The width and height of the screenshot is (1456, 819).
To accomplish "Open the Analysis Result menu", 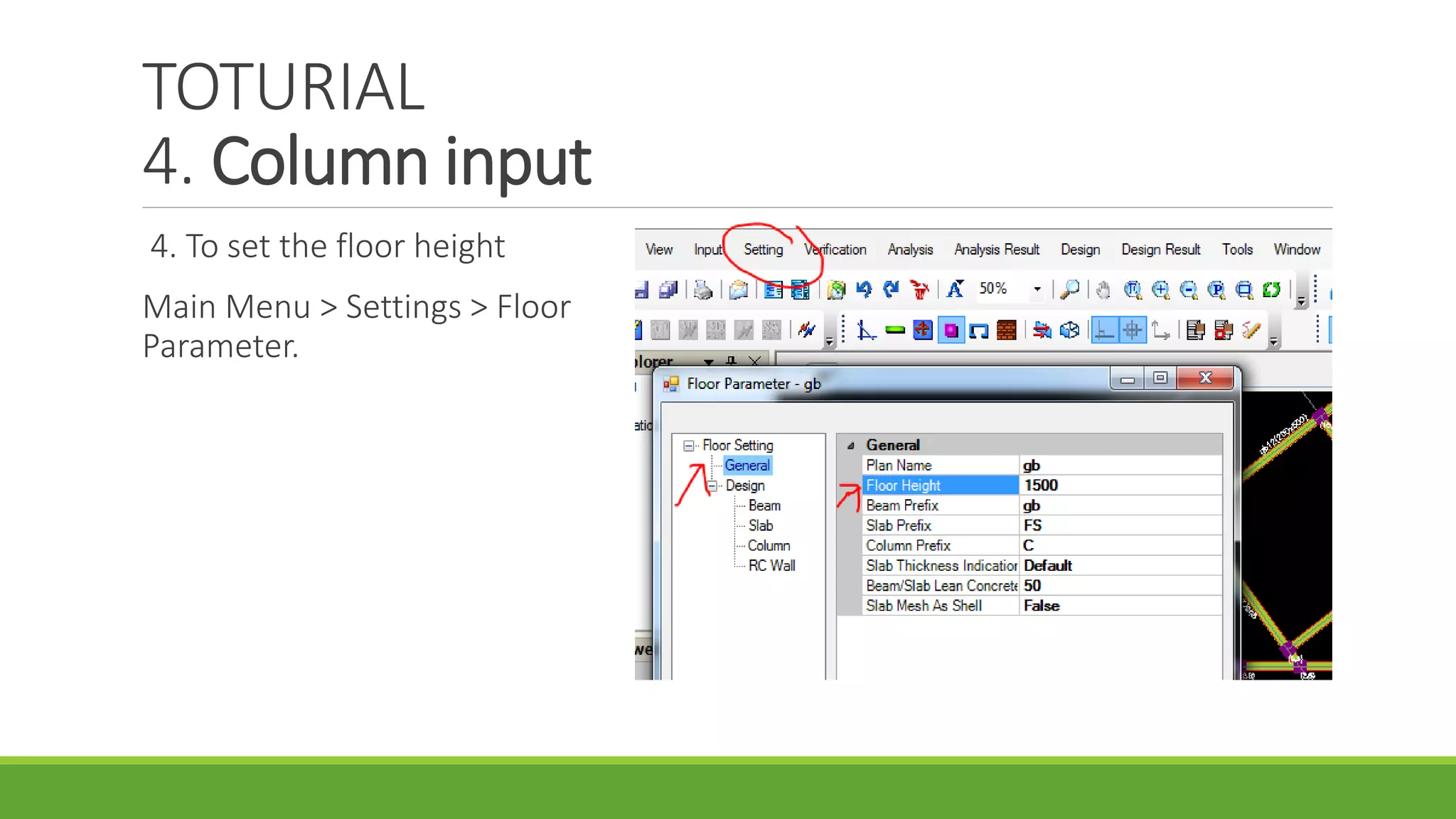I will tap(996, 250).
